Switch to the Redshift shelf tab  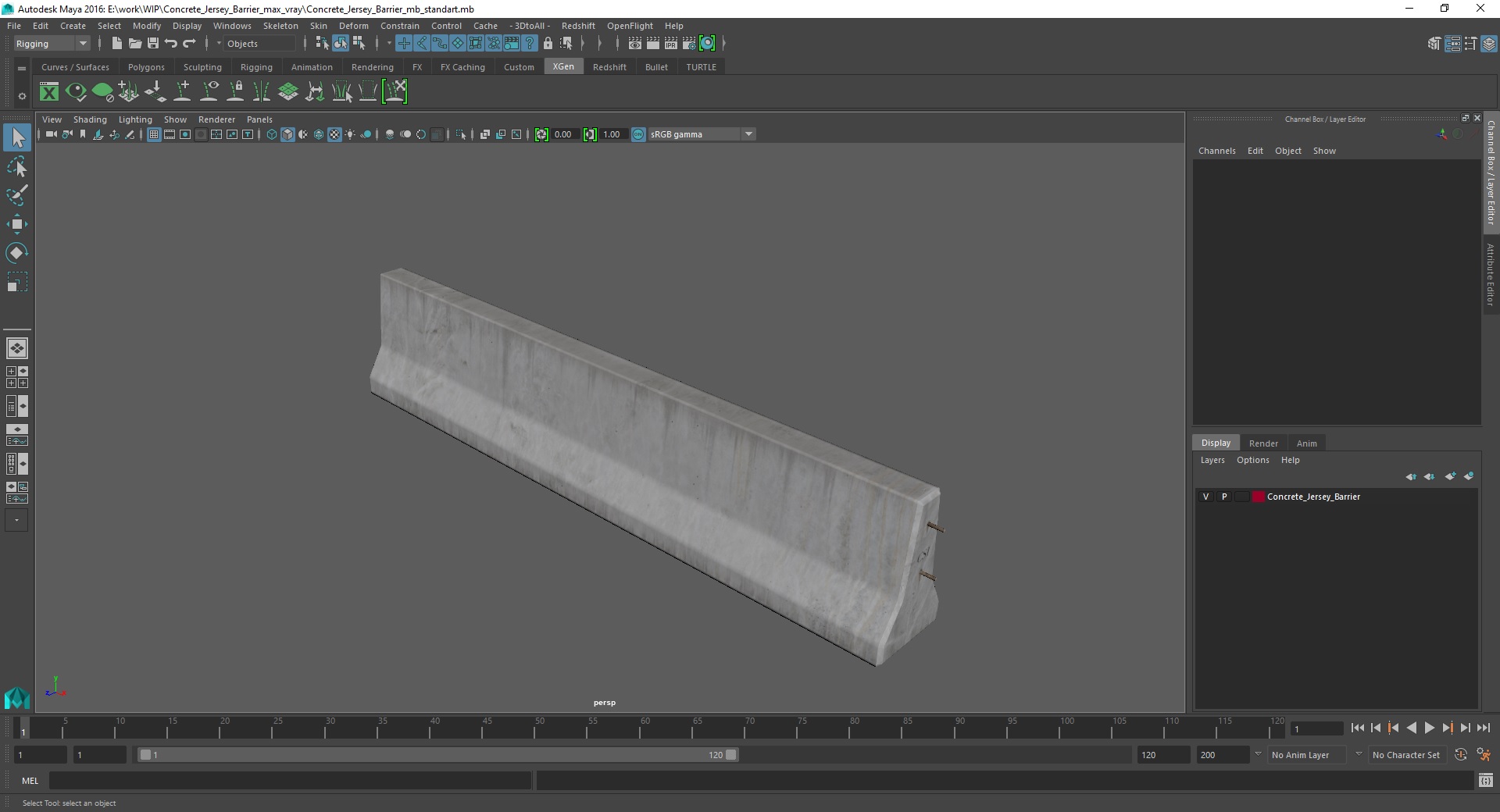pos(609,67)
